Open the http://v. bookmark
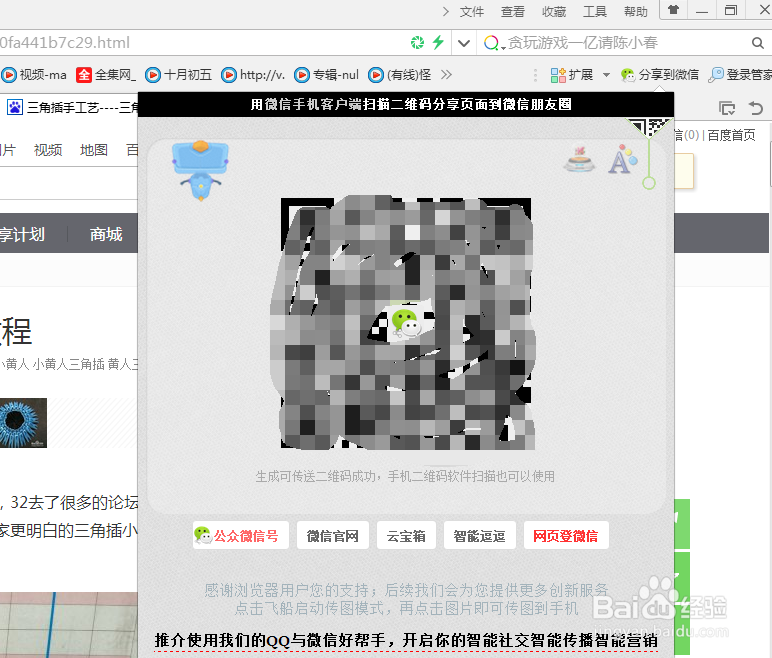 click(x=253, y=75)
